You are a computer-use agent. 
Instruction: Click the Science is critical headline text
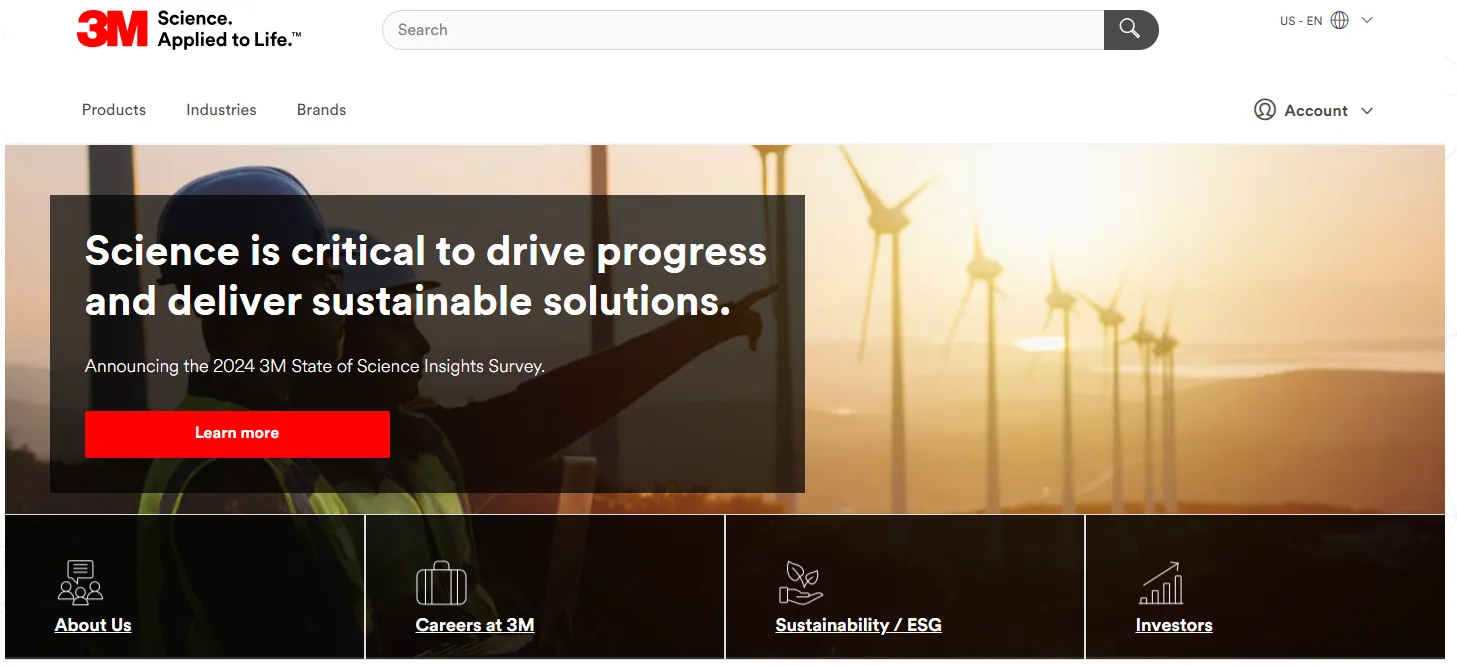pos(426,276)
